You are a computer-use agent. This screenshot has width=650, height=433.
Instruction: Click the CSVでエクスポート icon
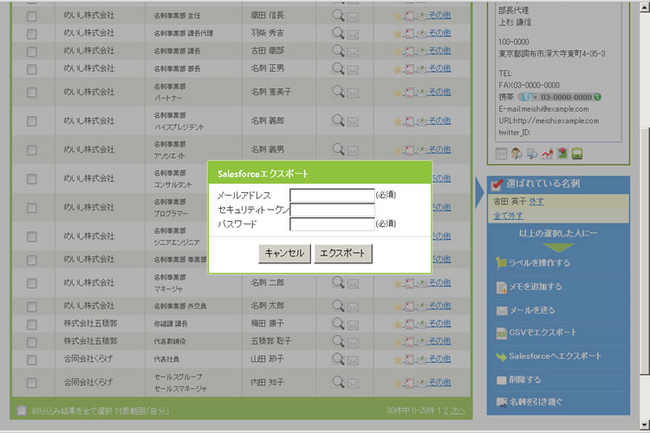coord(502,332)
